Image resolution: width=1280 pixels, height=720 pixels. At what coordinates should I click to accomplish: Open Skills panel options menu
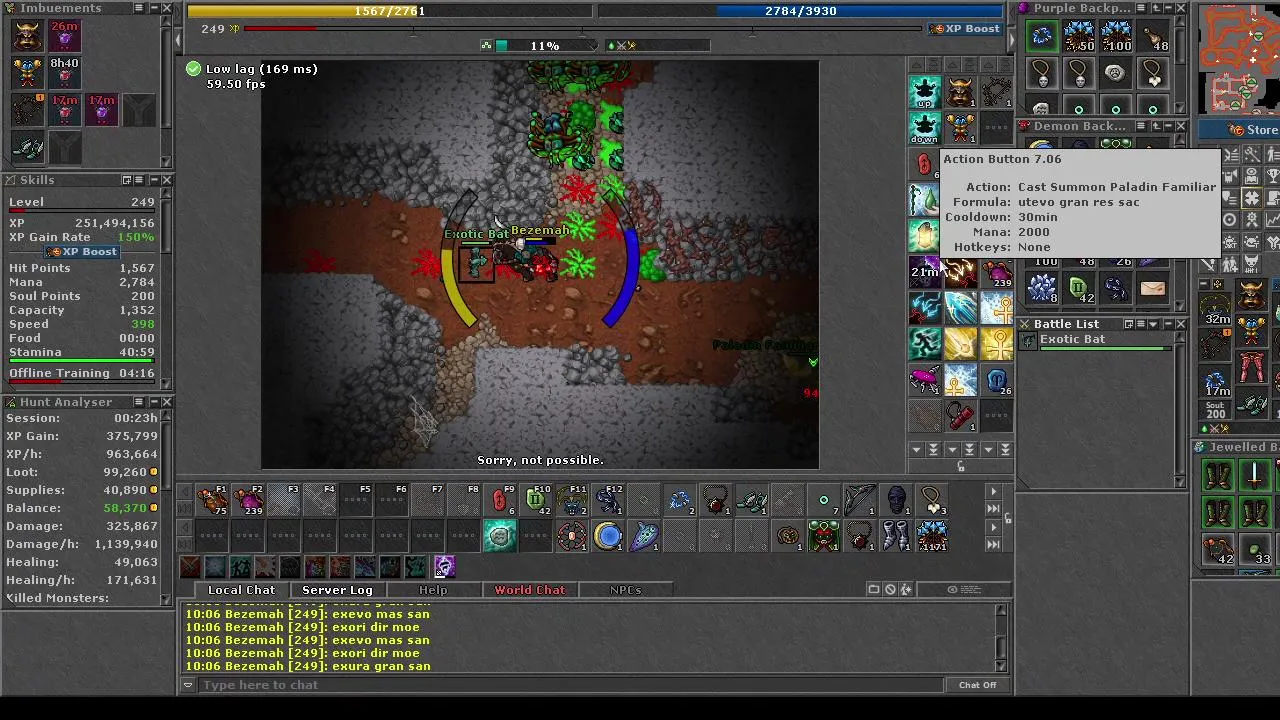pos(140,180)
